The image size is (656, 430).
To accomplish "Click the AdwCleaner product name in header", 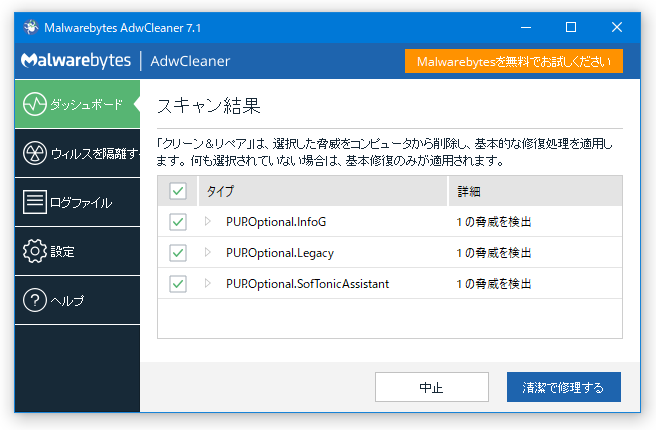I will tap(190, 61).
